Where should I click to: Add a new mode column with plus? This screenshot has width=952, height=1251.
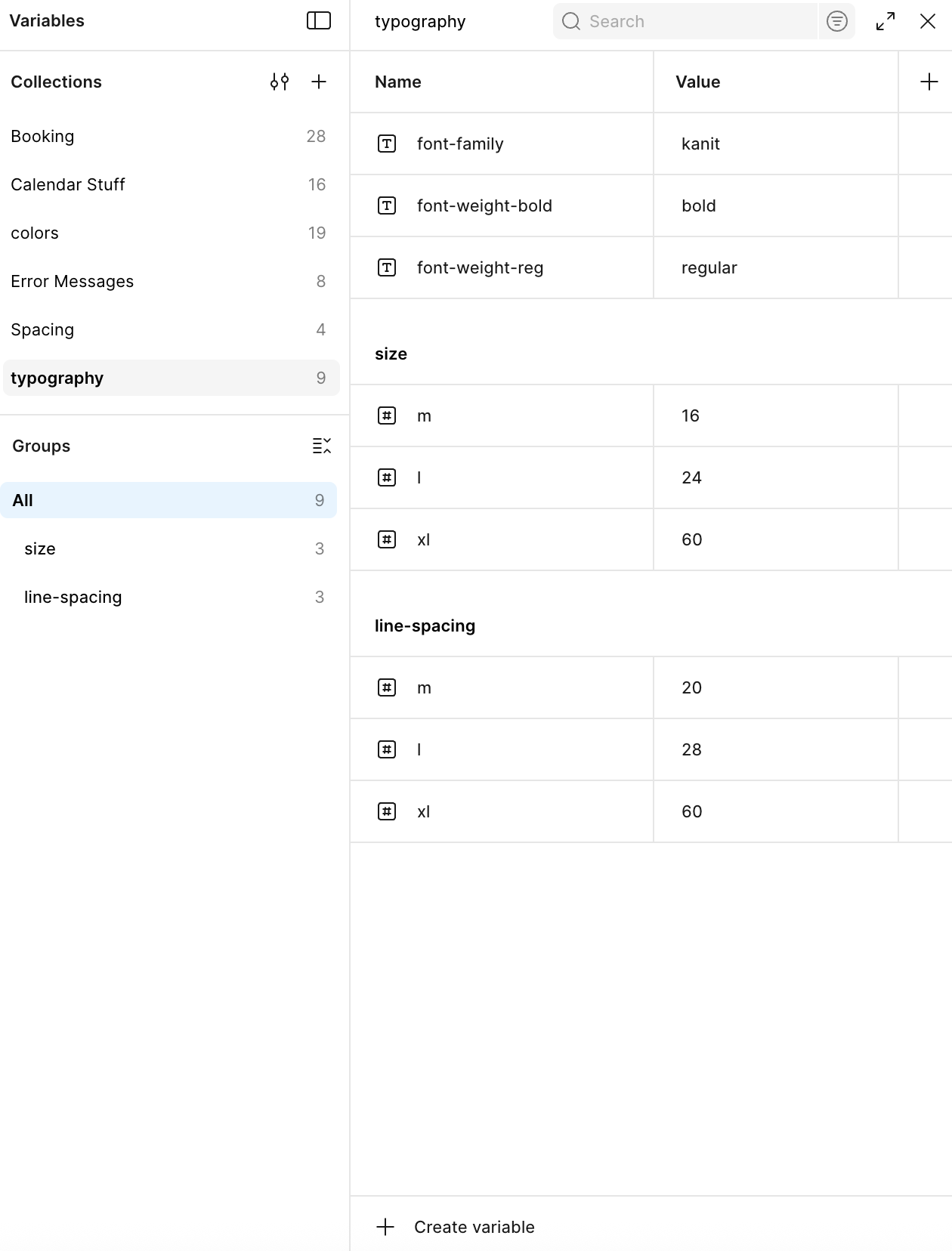click(929, 82)
